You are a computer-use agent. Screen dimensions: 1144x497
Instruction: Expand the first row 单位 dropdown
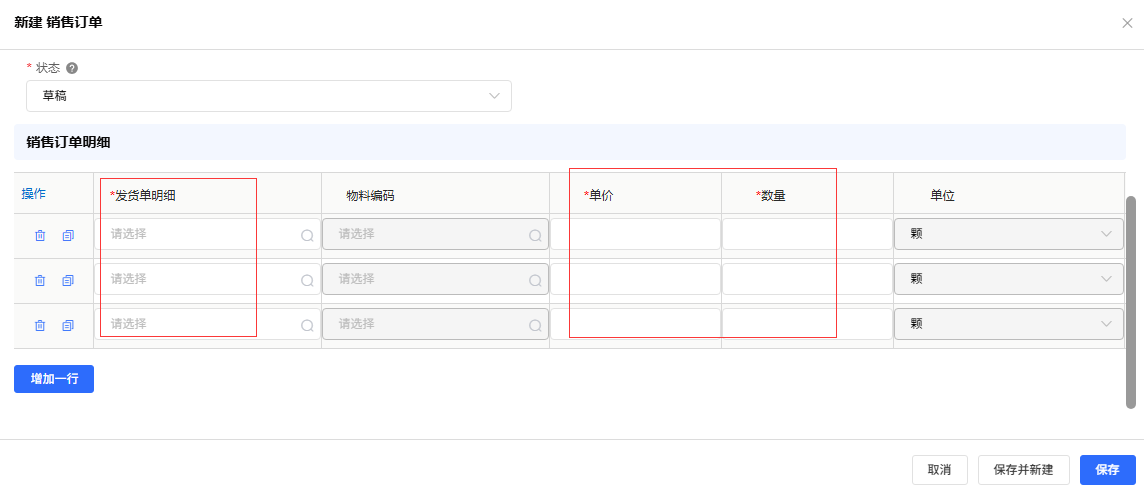pyautogui.click(x=1008, y=234)
